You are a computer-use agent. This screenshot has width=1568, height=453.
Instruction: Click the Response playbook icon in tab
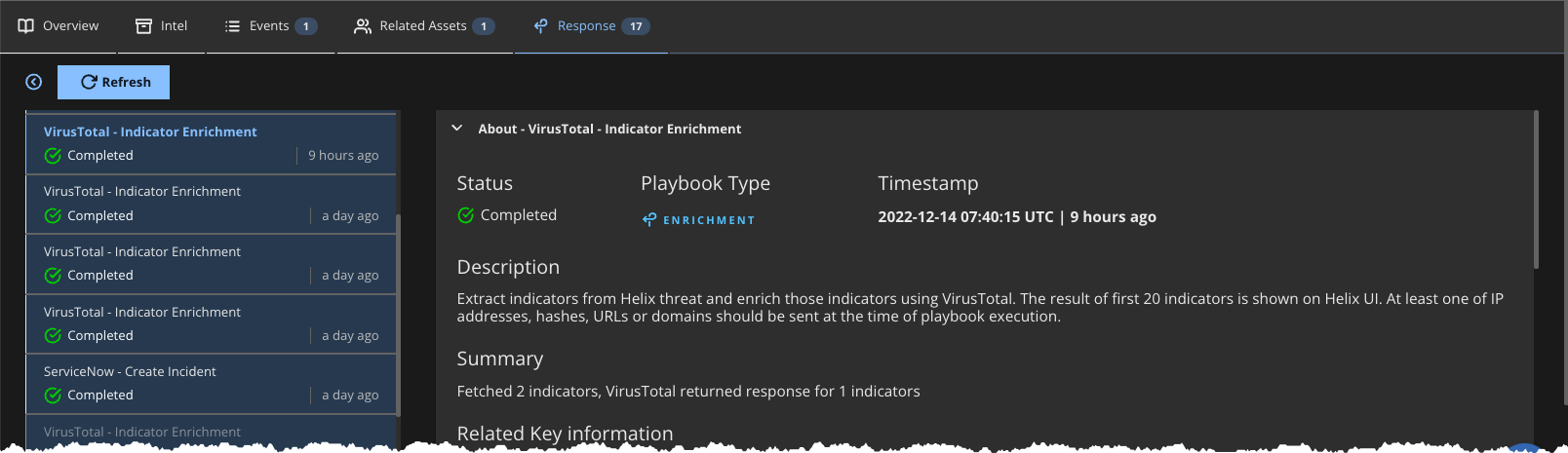click(540, 26)
